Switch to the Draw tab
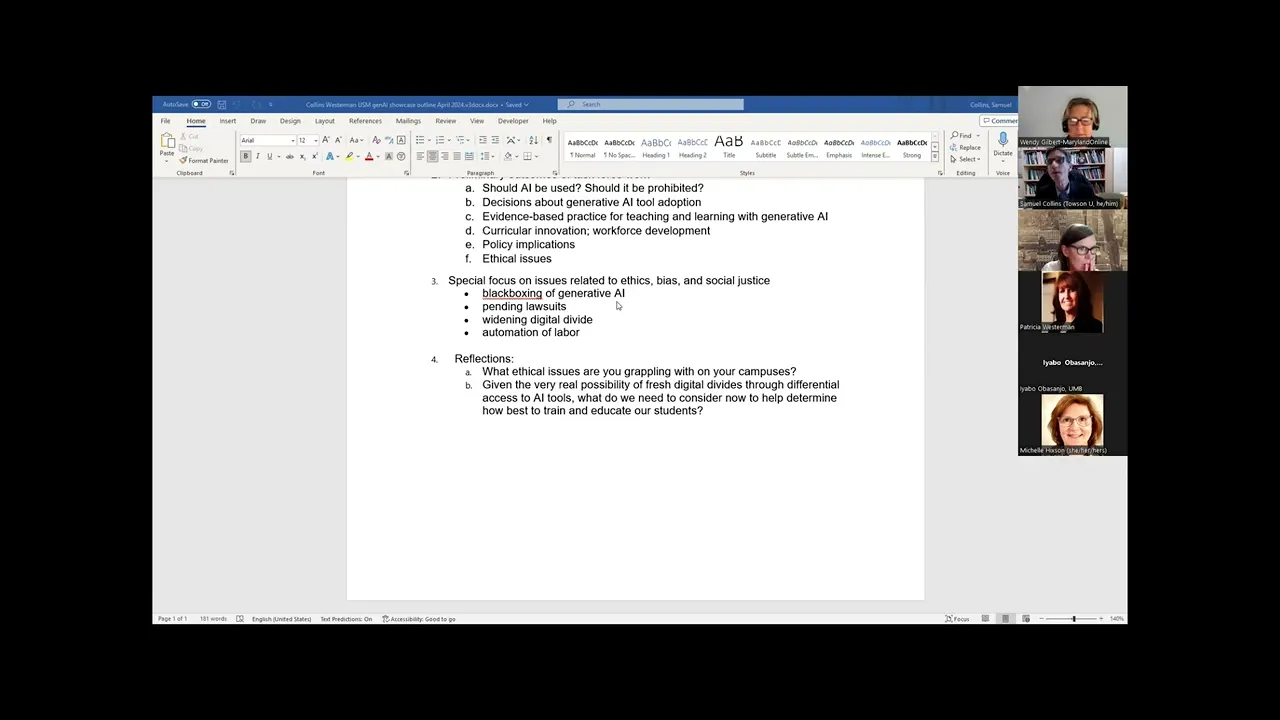 tap(258, 121)
